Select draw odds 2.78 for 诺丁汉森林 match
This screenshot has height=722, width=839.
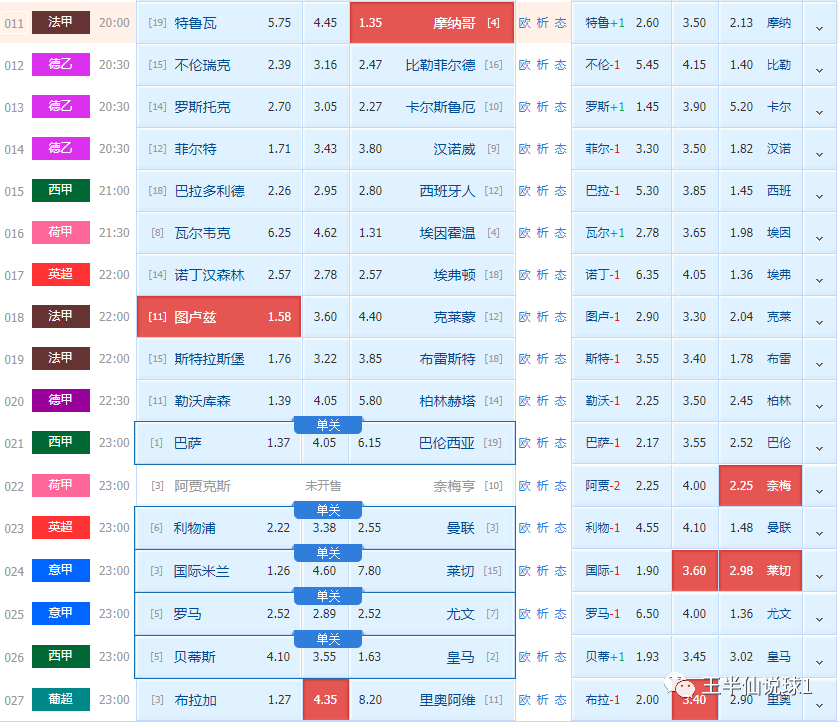tap(325, 275)
